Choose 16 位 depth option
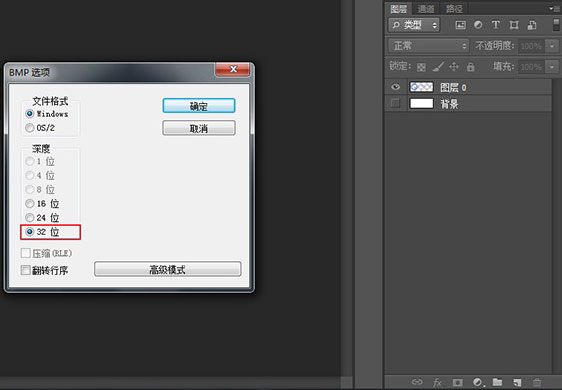Viewport: 562px width, 390px height. coord(42,204)
